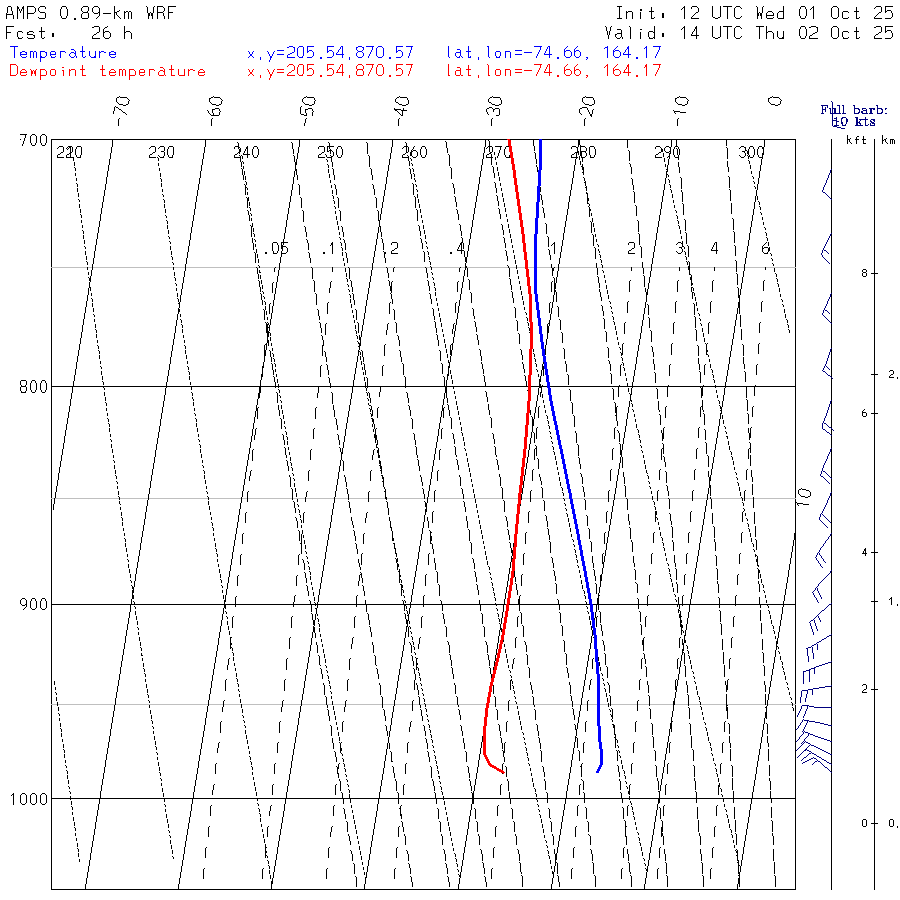Viewport: 900px width, 900px height.
Task: Click the blue 'x,y=205.54,870.57' coordinates text
Action: pos(330,53)
